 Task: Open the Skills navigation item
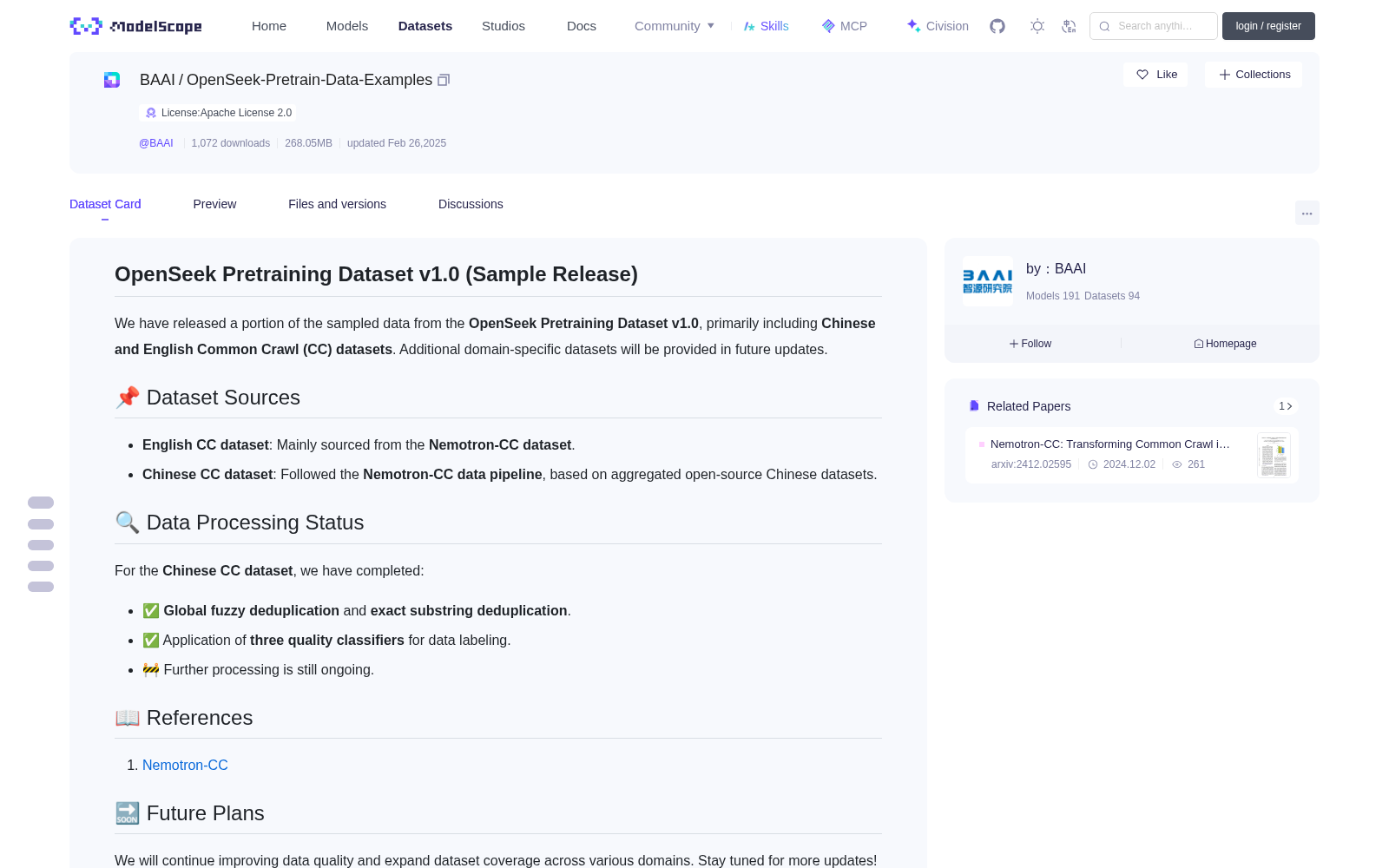click(x=766, y=26)
